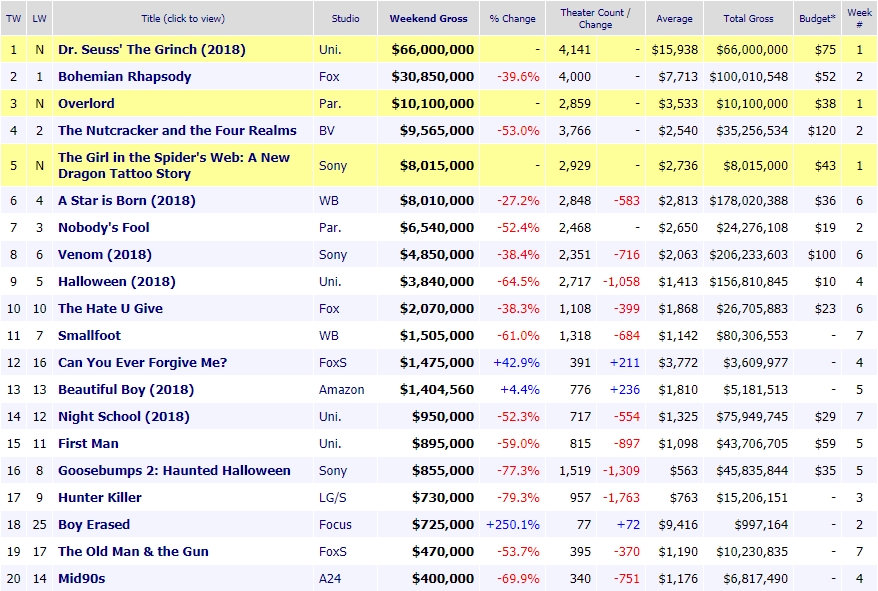Image resolution: width=878 pixels, height=591 pixels.
Task: Select the $15,938 average cell
Action: [675, 49]
